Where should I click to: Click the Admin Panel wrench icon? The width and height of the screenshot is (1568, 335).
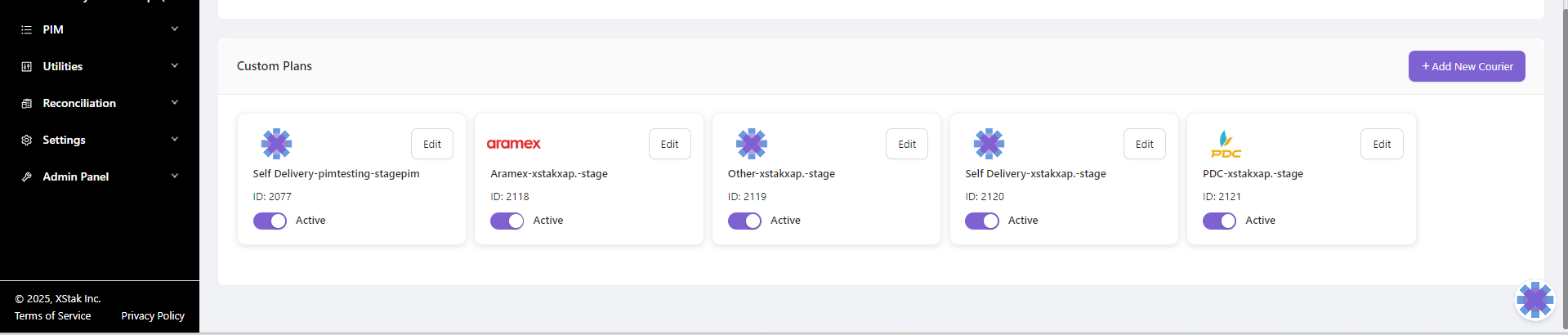click(26, 176)
